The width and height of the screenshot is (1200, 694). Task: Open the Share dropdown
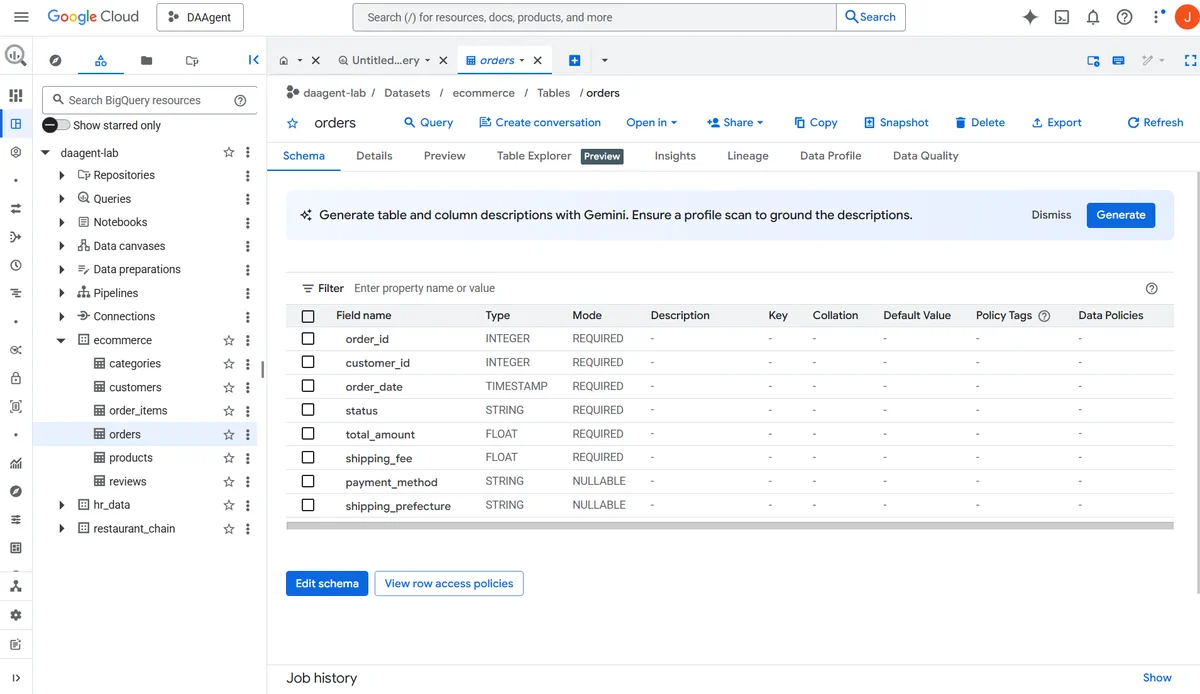point(735,123)
